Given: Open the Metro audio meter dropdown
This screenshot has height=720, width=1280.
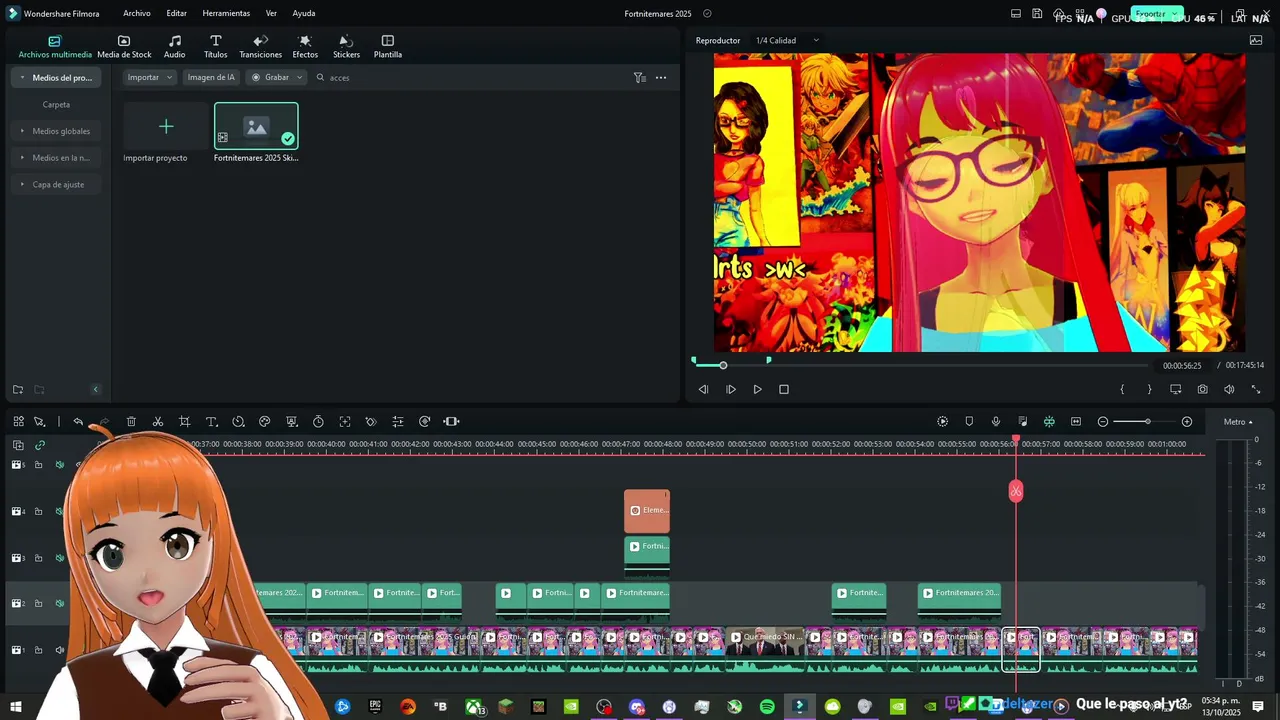Looking at the screenshot, I should pyautogui.click(x=1238, y=421).
